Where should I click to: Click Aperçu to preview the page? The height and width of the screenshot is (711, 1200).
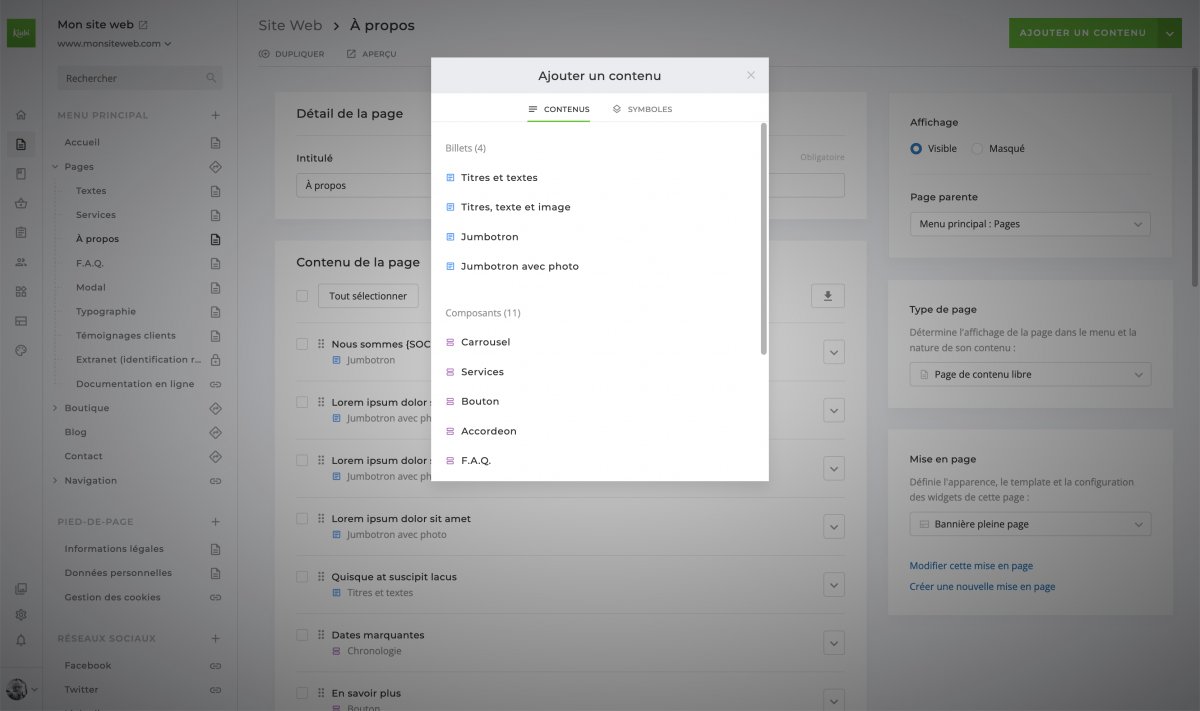371,54
